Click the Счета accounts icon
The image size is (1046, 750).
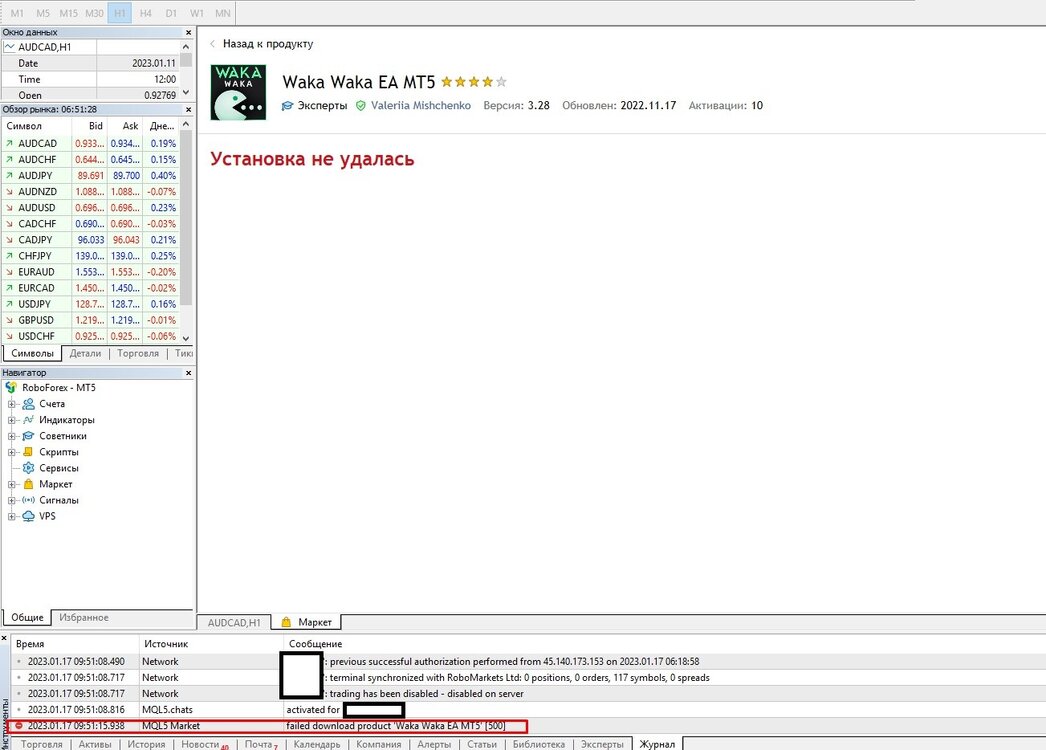pos(28,404)
